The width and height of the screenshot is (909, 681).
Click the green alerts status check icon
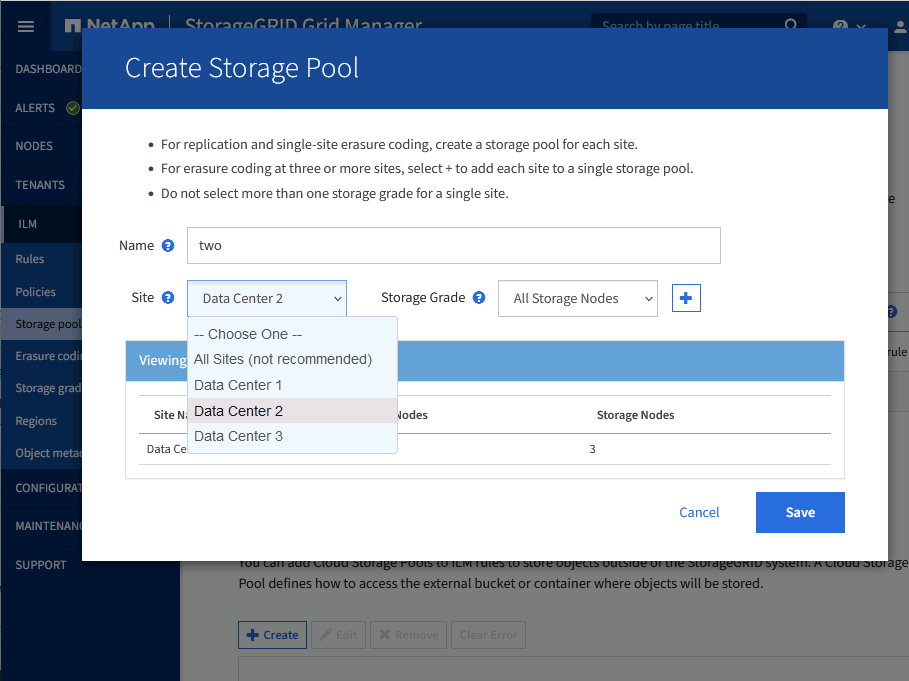pos(72,108)
